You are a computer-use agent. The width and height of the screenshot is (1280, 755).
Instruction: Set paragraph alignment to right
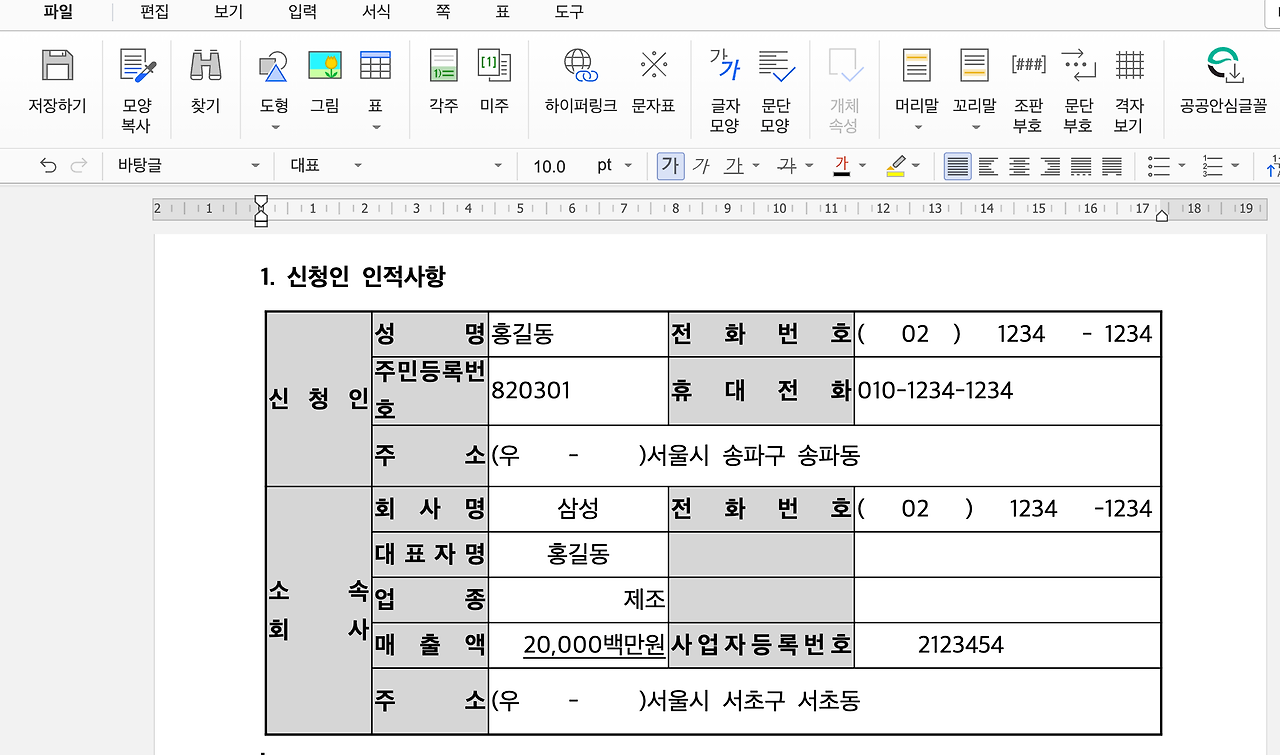[x=1050, y=166]
